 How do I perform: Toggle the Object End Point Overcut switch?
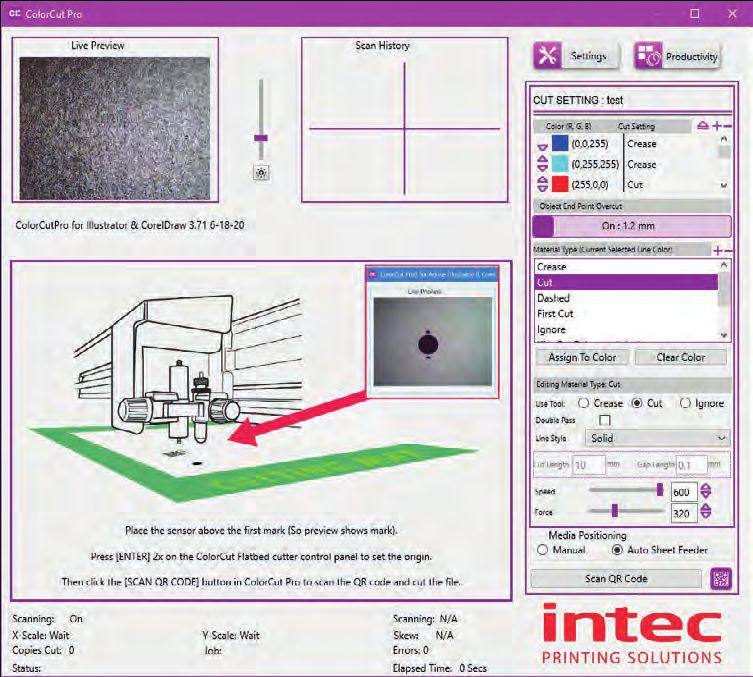pyautogui.click(x=632, y=226)
